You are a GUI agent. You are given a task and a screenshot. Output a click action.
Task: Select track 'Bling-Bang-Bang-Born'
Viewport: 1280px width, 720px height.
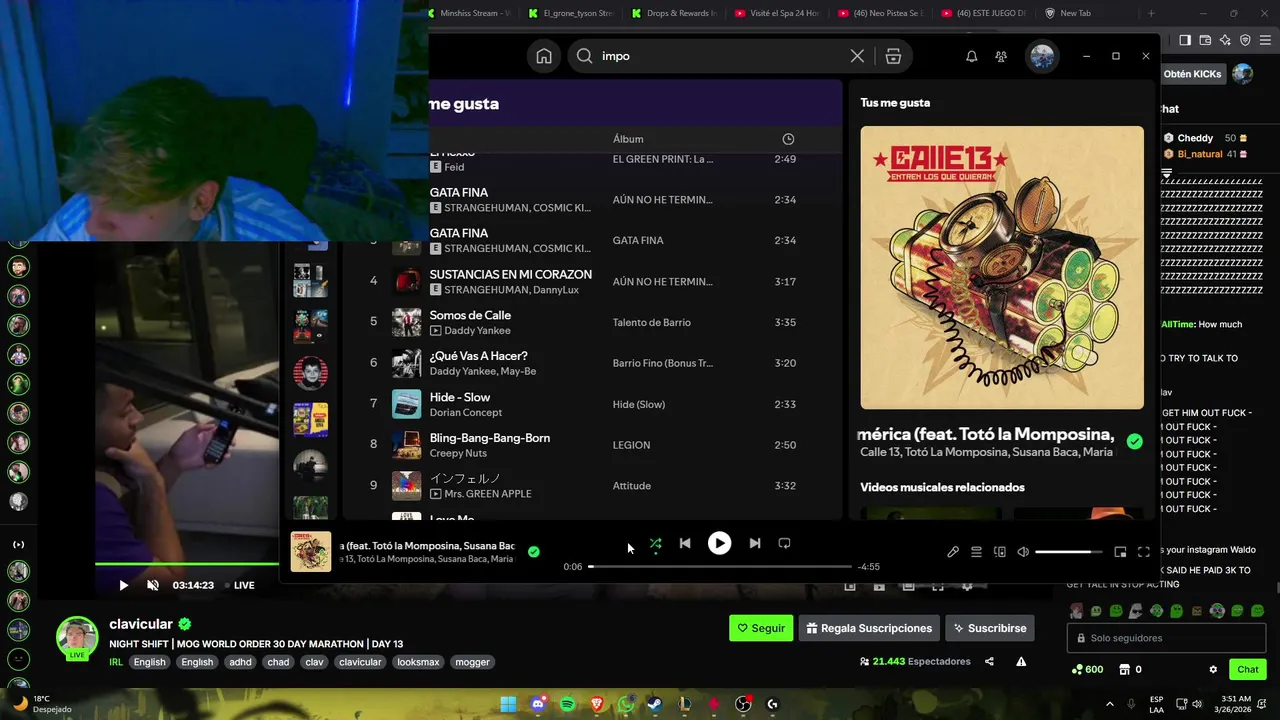pos(490,438)
